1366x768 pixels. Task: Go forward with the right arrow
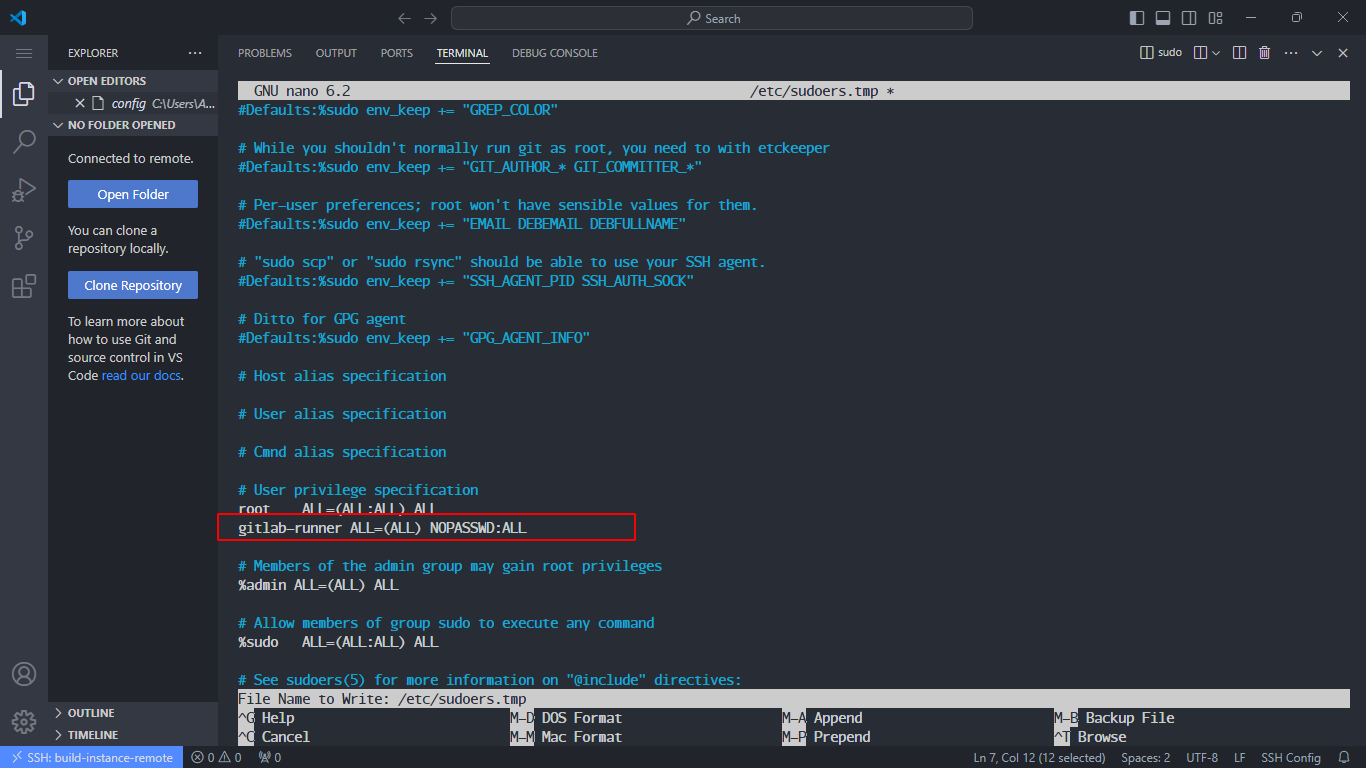click(430, 18)
